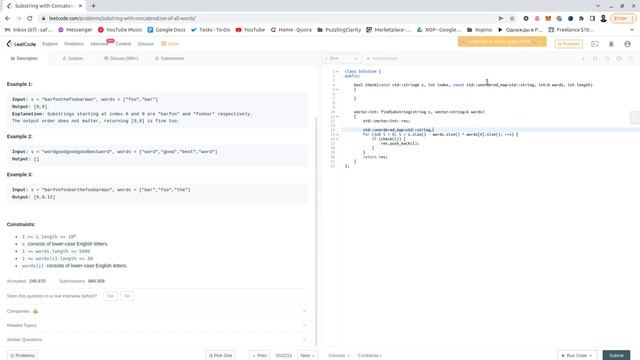The height and width of the screenshot is (360, 640).
Task: Open Google Docs bookmark
Action: click(166, 30)
